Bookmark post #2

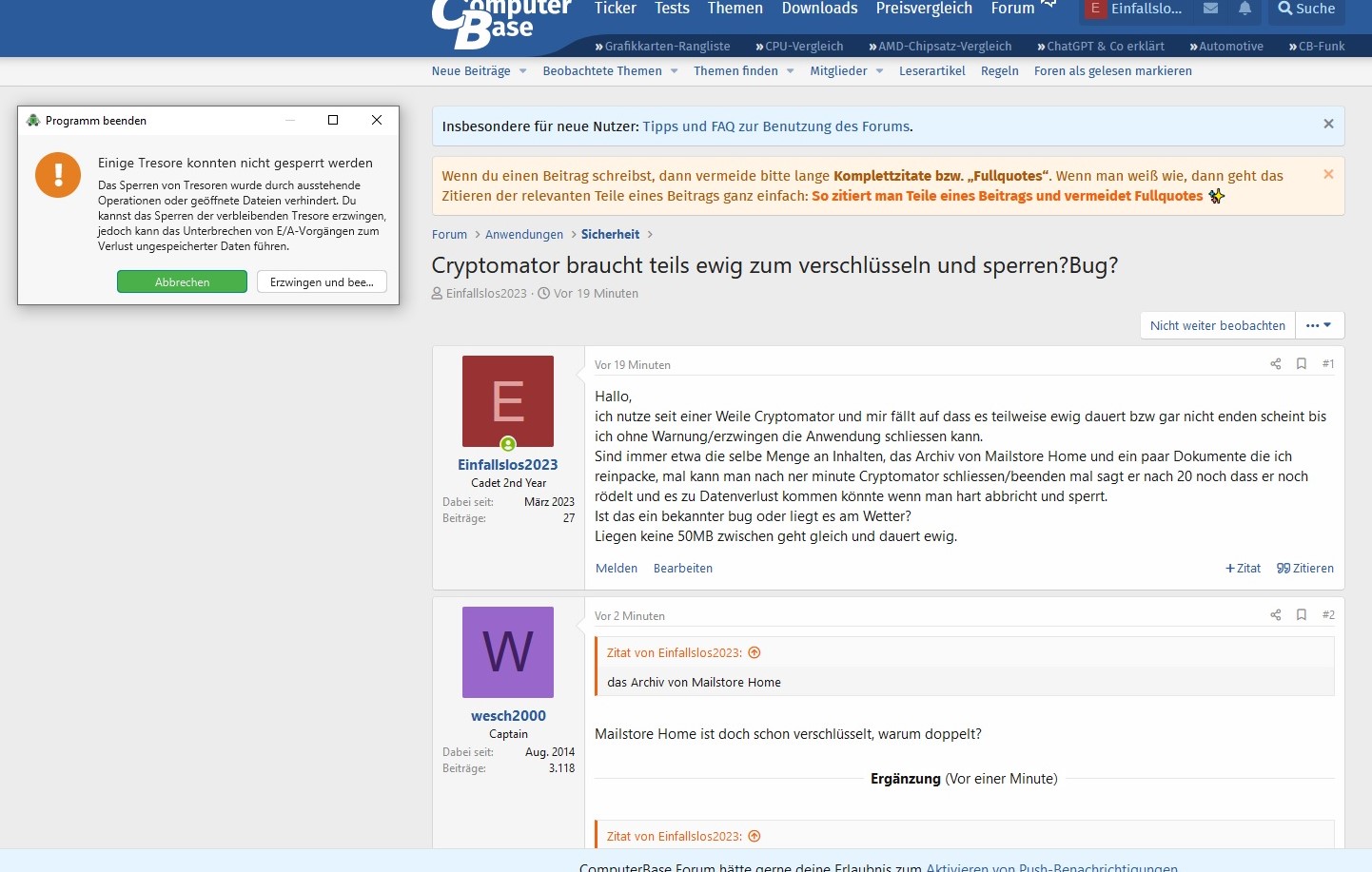point(1301,615)
